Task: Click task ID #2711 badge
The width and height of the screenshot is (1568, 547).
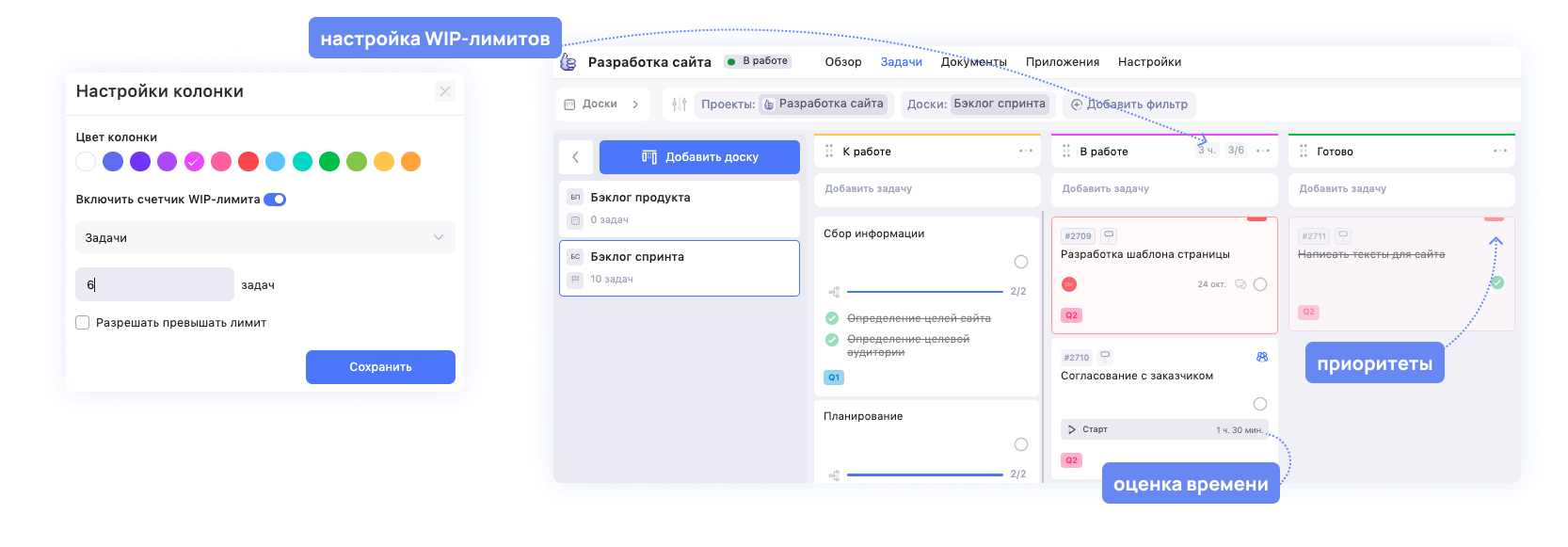Action: tap(1314, 236)
